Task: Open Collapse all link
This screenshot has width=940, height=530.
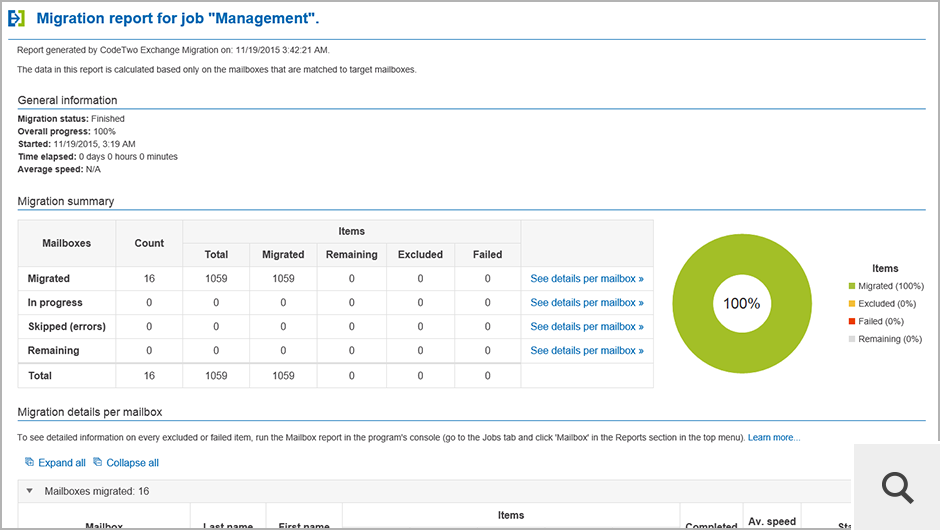Action: click(132, 463)
